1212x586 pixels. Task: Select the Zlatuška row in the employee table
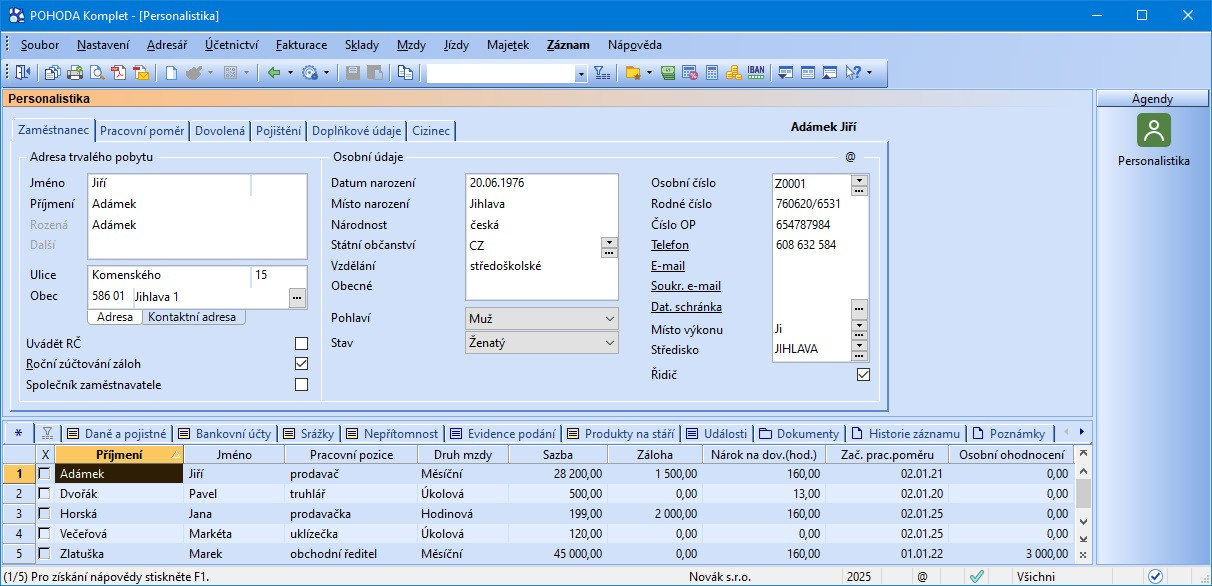(80, 553)
